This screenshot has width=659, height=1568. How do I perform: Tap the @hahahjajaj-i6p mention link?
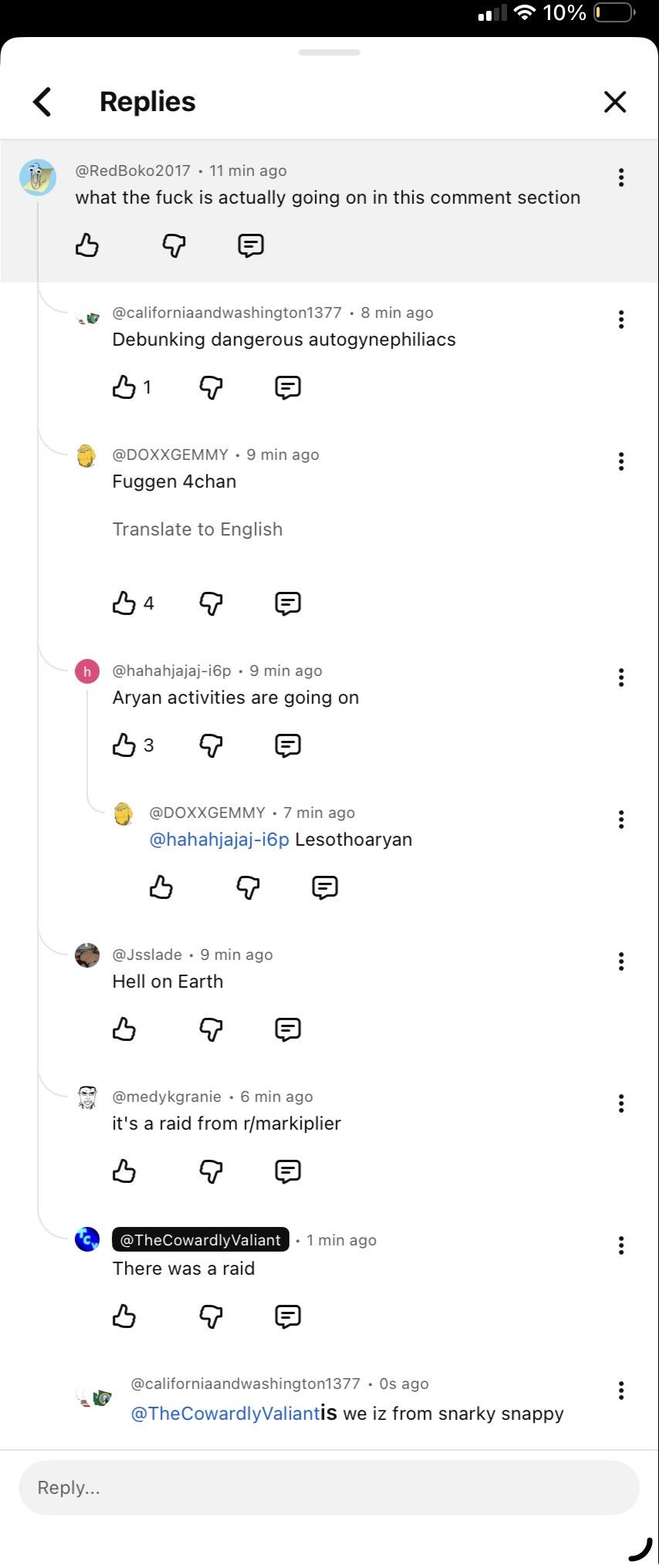[x=219, y=840]
